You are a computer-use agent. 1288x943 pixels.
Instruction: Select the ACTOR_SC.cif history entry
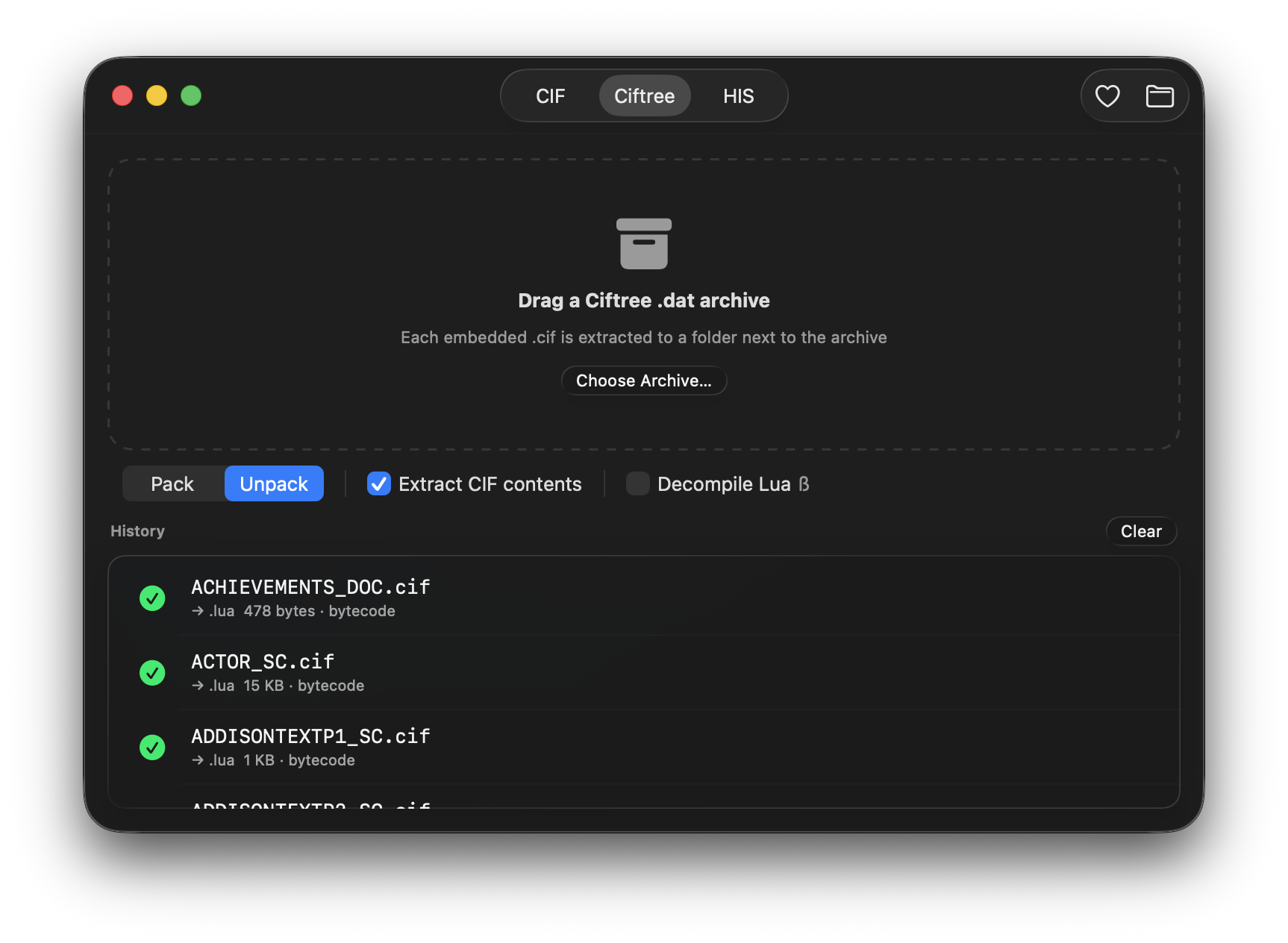[x=644, y=672]
